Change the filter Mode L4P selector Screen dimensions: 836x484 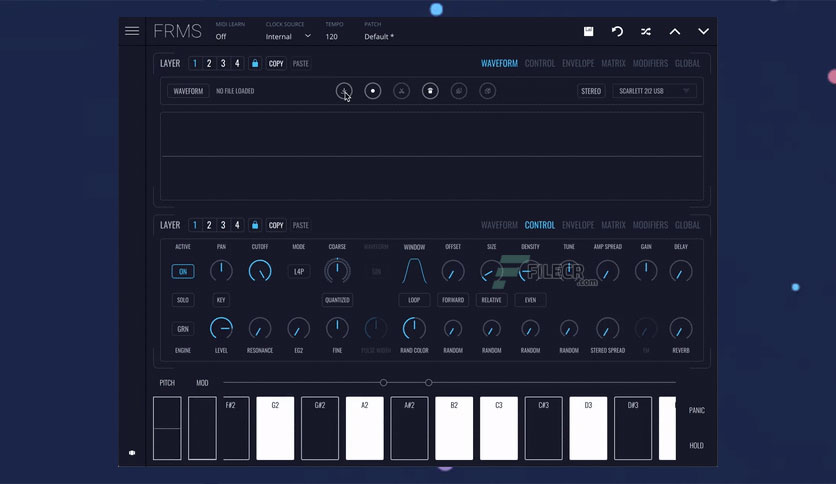299,271
